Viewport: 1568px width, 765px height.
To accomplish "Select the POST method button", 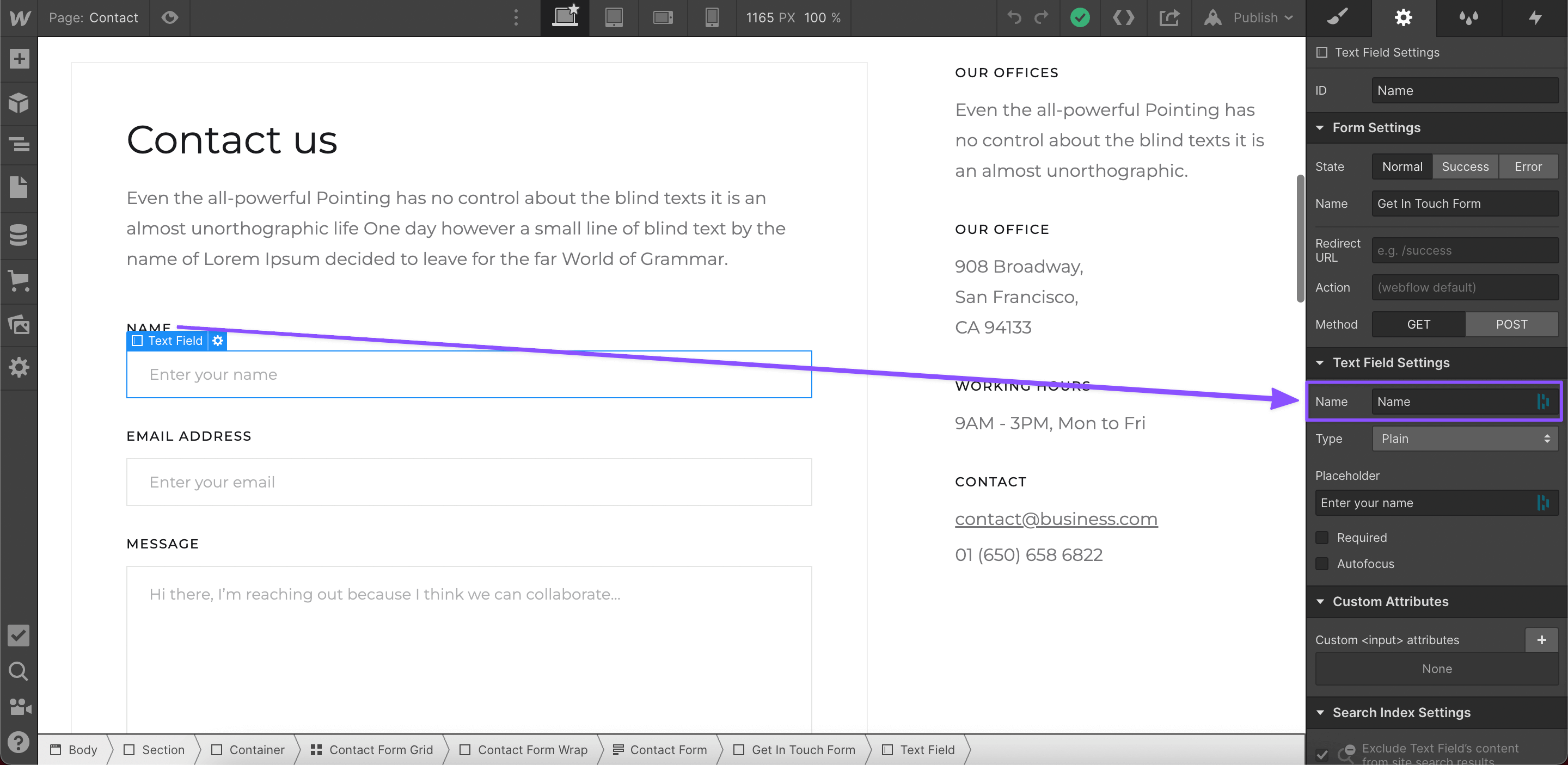I will pos(1512,324).
